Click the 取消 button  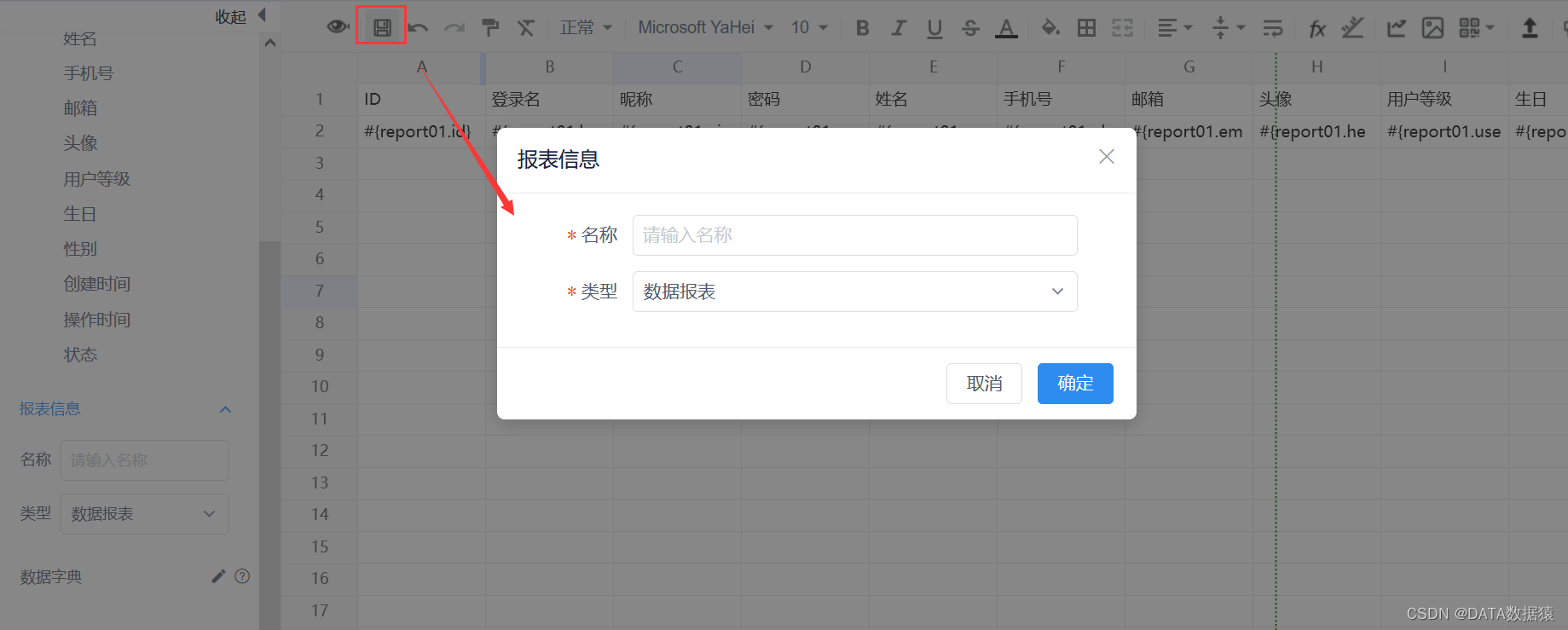click(984, 384)
